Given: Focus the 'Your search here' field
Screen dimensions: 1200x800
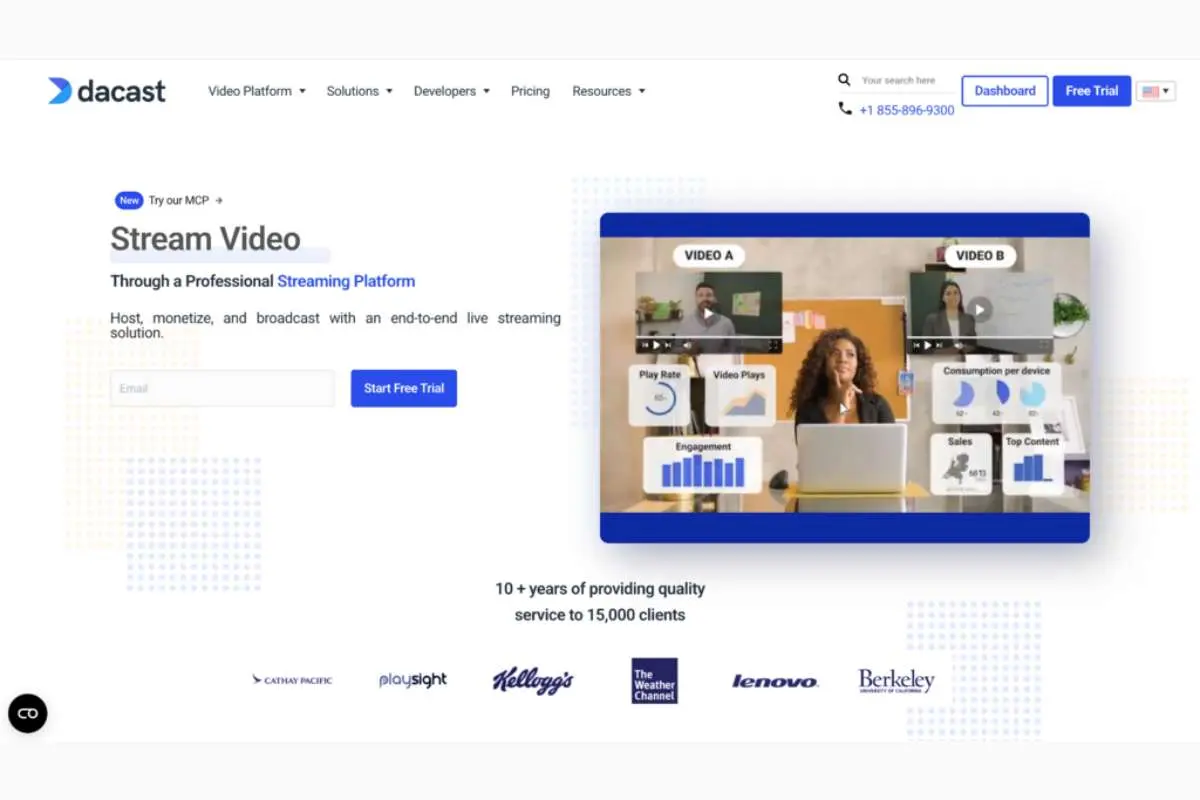Looking at the screenshot, I should [x=907, y=80].
